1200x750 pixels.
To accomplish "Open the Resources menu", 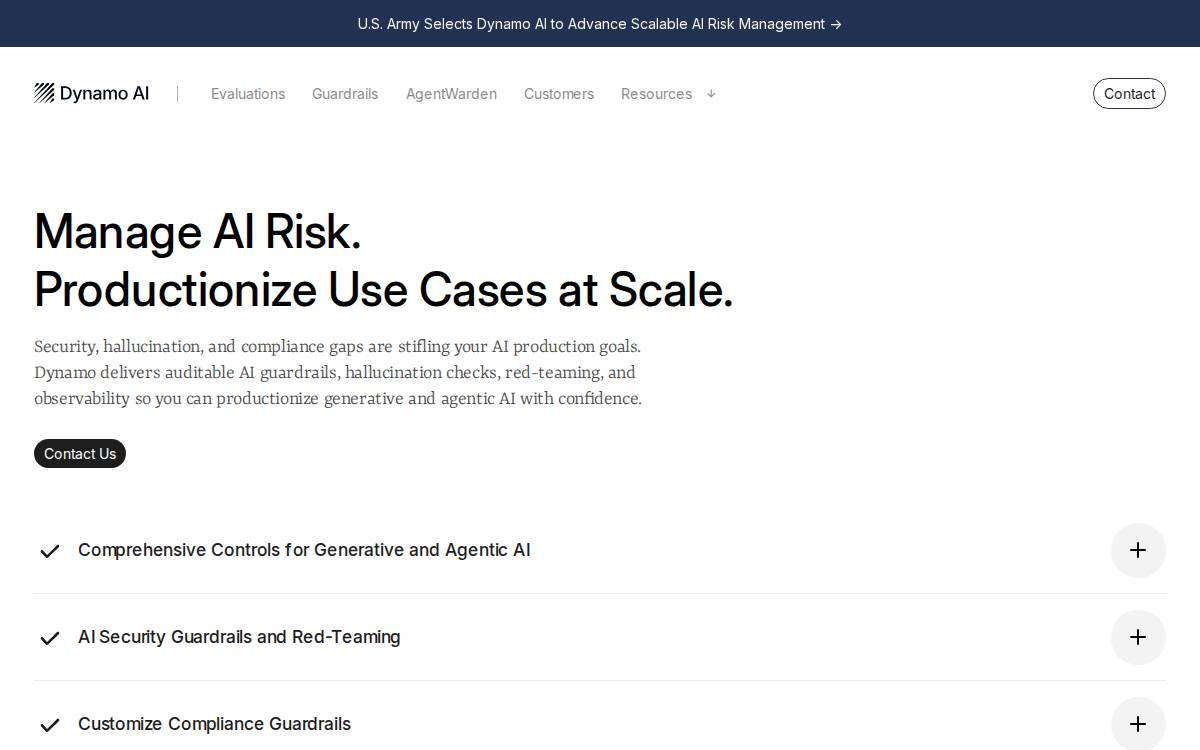I will [656, 94].
